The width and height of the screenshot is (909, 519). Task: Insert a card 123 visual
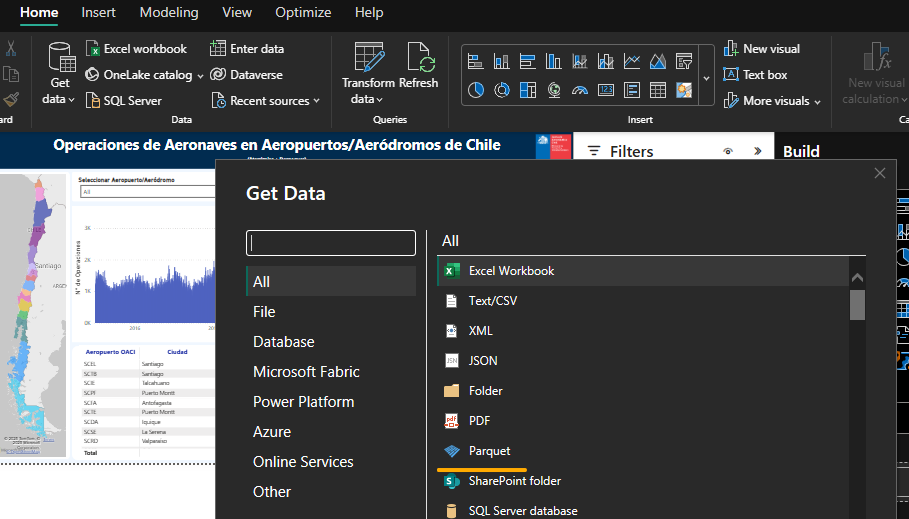(606, 90)
